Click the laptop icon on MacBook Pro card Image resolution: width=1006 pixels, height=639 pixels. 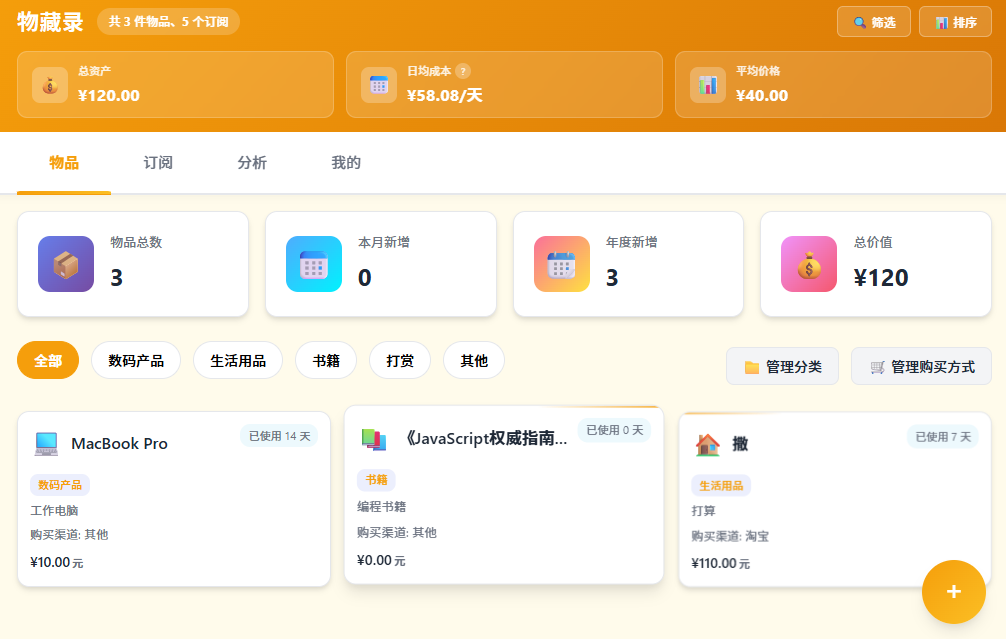(x=46, y=443)
